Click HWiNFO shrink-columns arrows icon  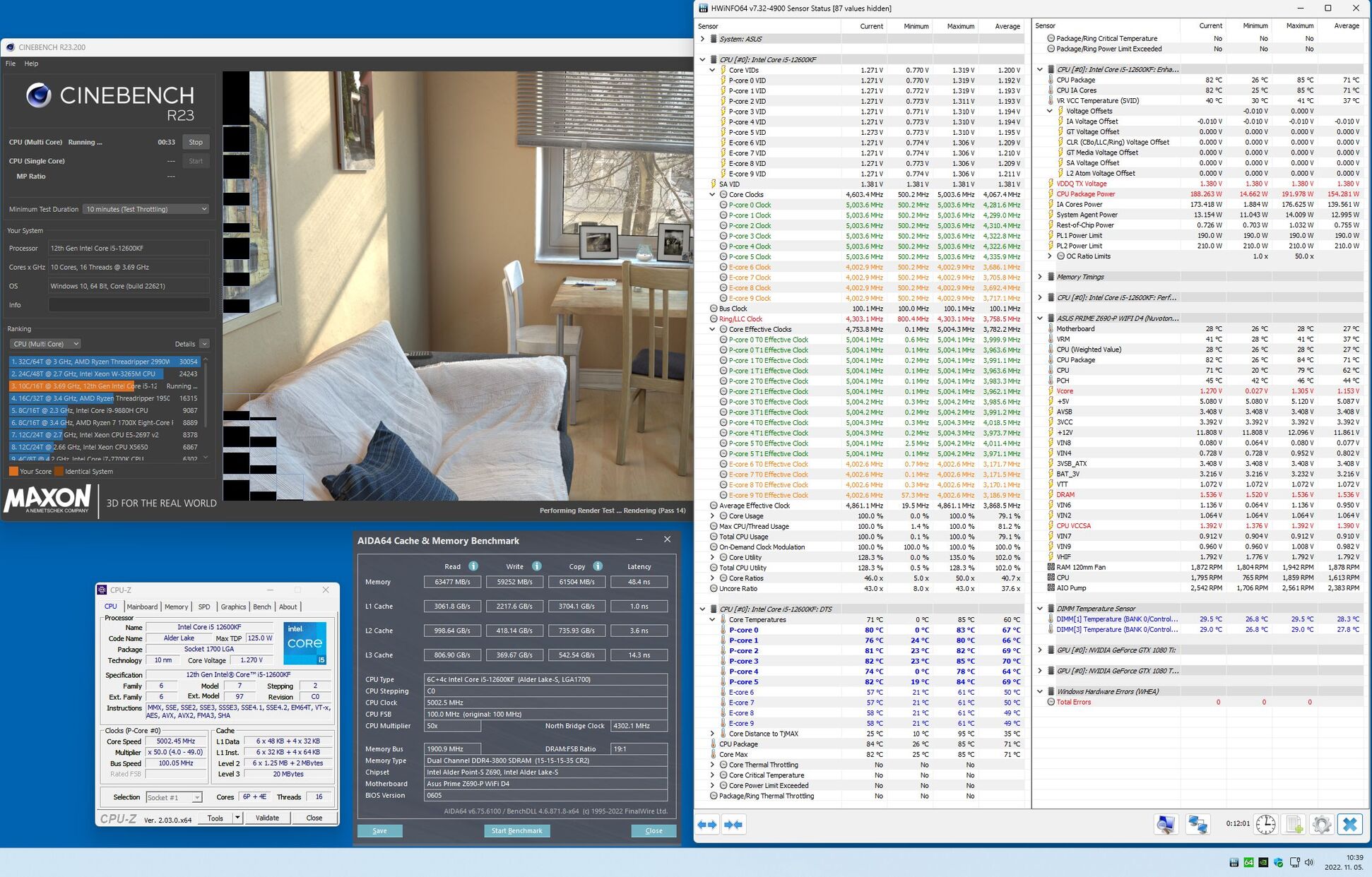pos(733,824)
